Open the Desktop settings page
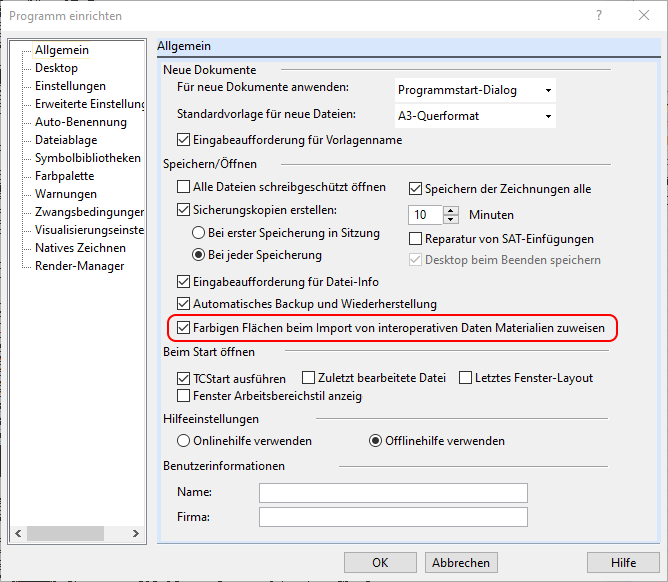Viewport: 668px width, 582px height. tap(56, 68)
